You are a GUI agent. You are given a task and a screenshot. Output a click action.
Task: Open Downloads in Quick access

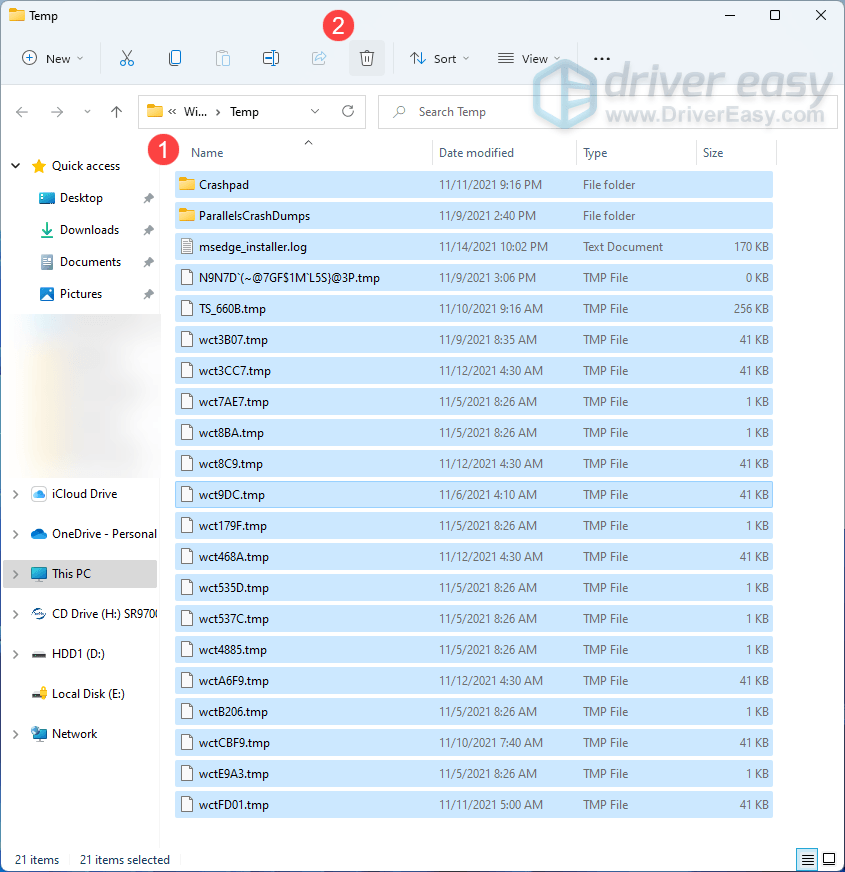[x=90, y=230]
